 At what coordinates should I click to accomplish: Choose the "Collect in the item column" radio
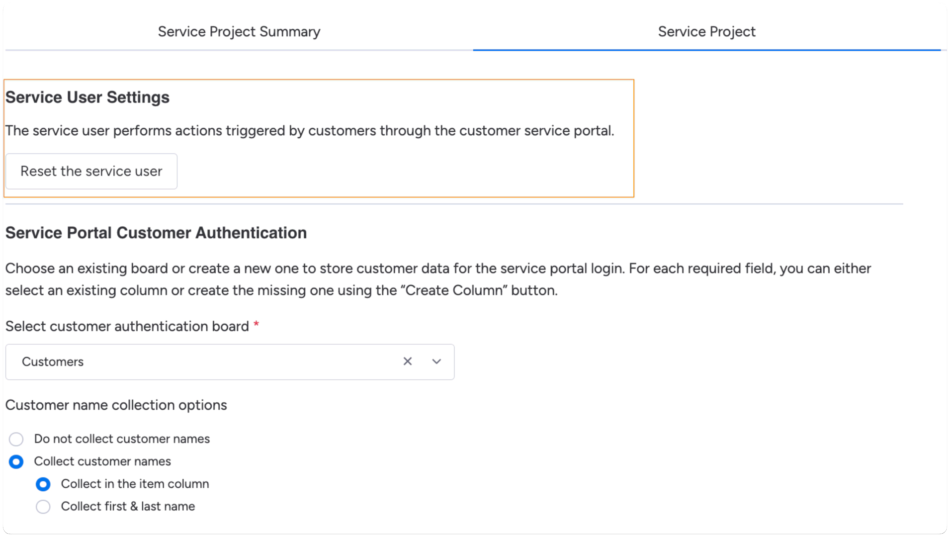[x=43, y=484]
